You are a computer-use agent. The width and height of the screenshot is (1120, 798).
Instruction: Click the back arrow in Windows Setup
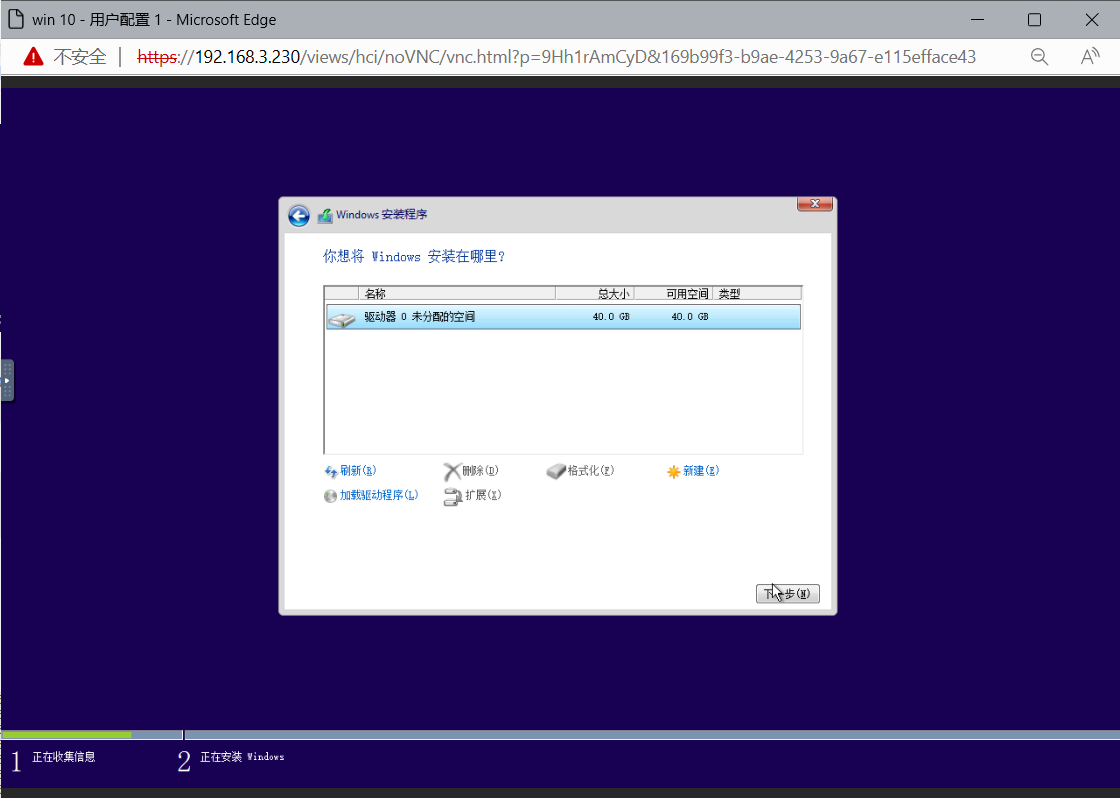pos(299,215)
